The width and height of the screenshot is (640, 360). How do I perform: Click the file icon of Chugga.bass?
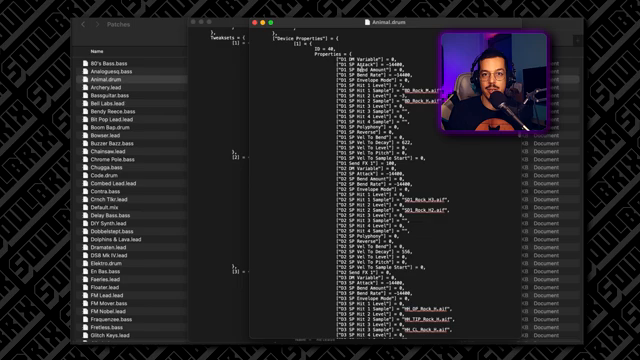[85, 167]
